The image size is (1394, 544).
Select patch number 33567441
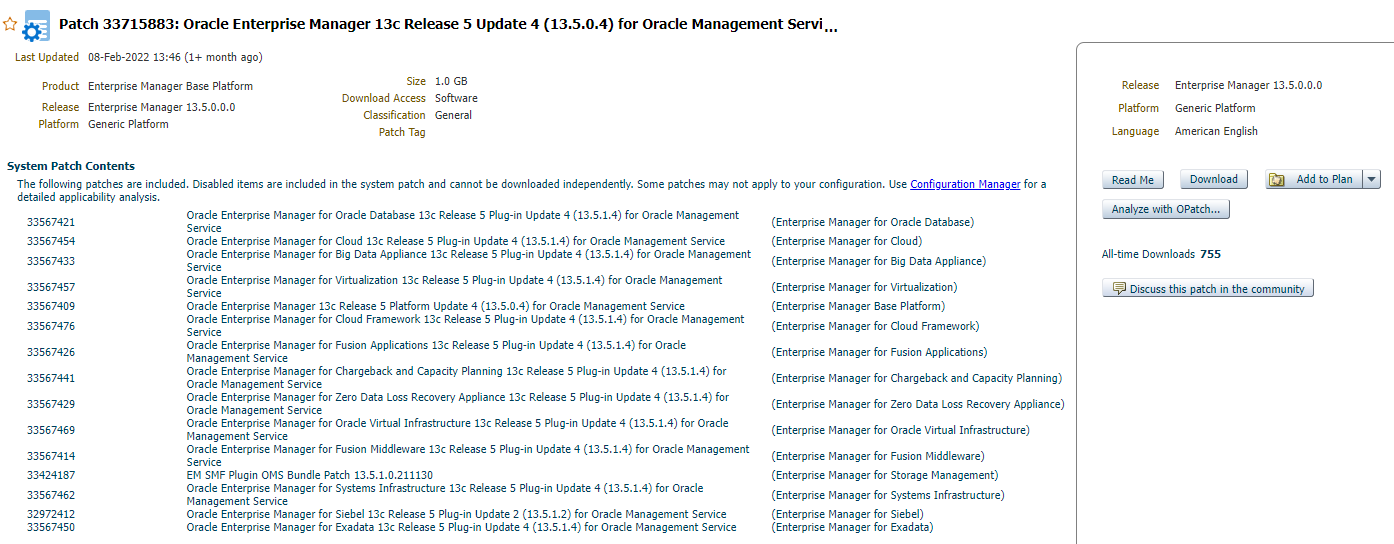click(51, 379)
